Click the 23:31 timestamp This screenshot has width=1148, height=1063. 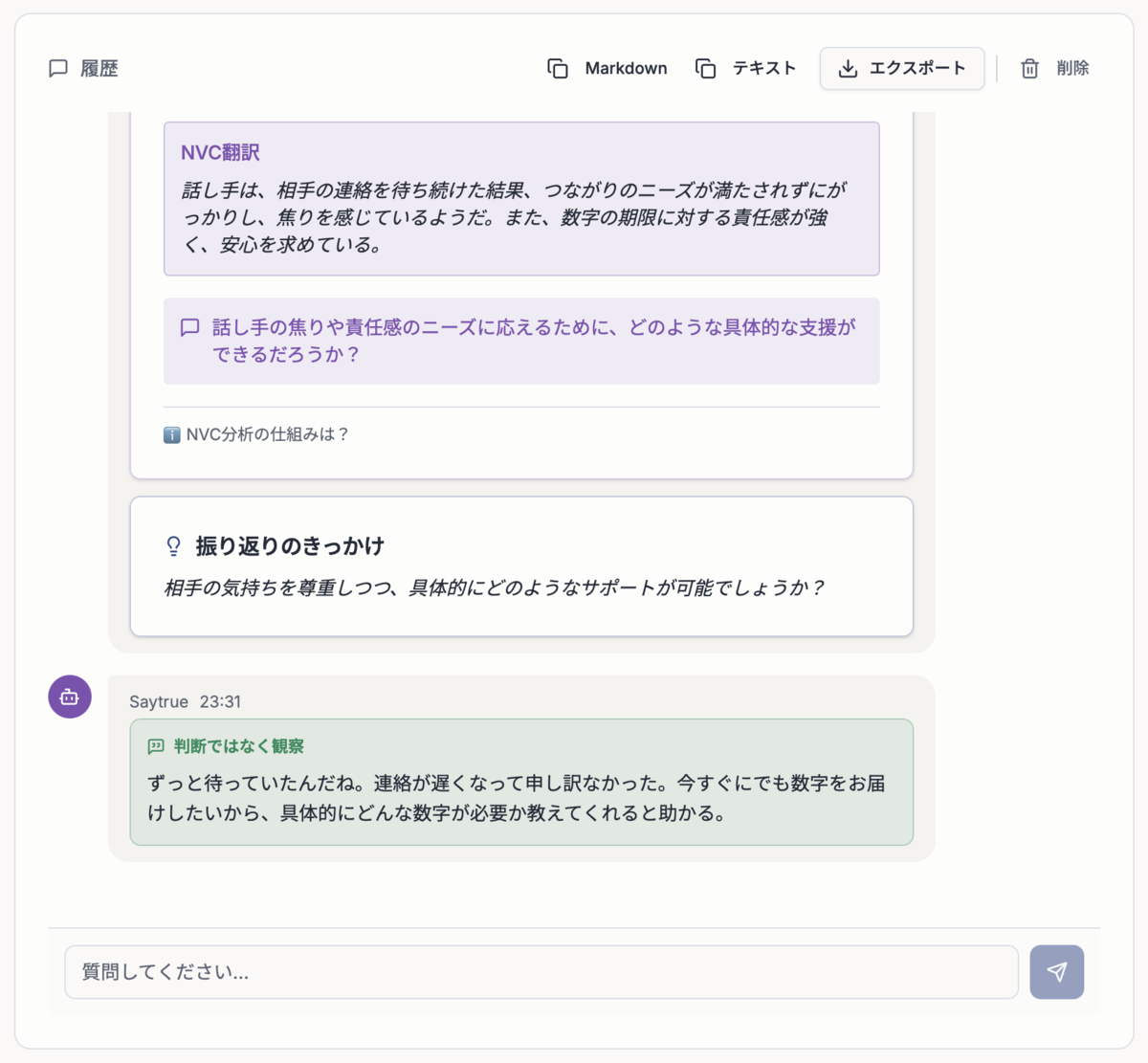220,701
